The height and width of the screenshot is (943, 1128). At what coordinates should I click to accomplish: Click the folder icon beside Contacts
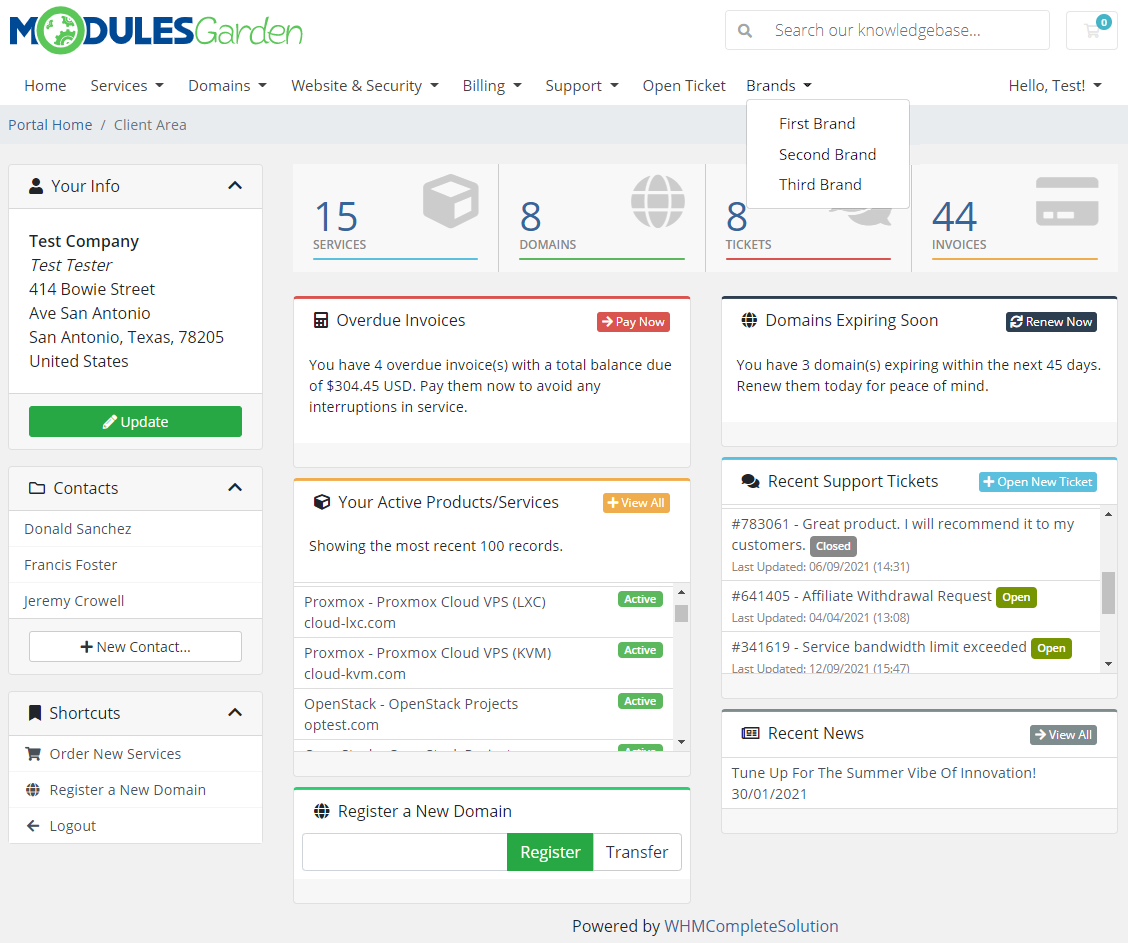pyautogui.click(x=36, y=488)
